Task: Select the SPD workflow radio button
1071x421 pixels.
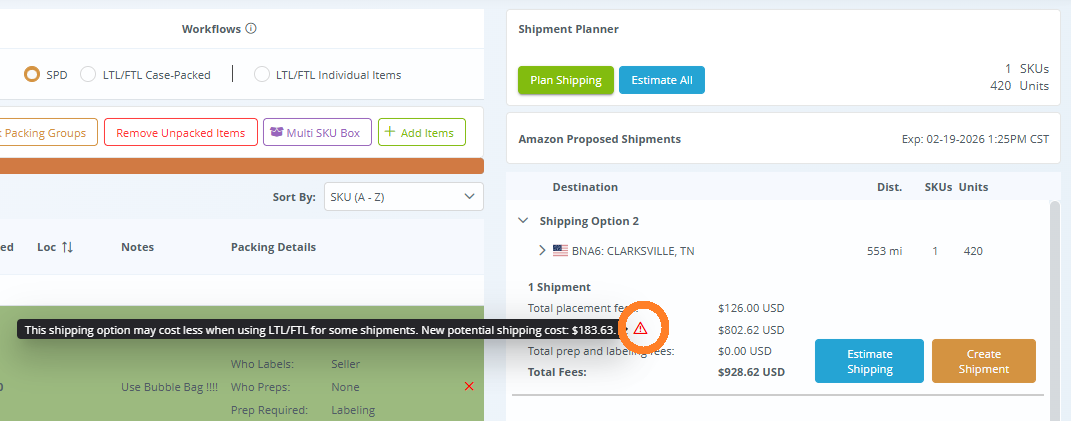Action: pos(32,74)
